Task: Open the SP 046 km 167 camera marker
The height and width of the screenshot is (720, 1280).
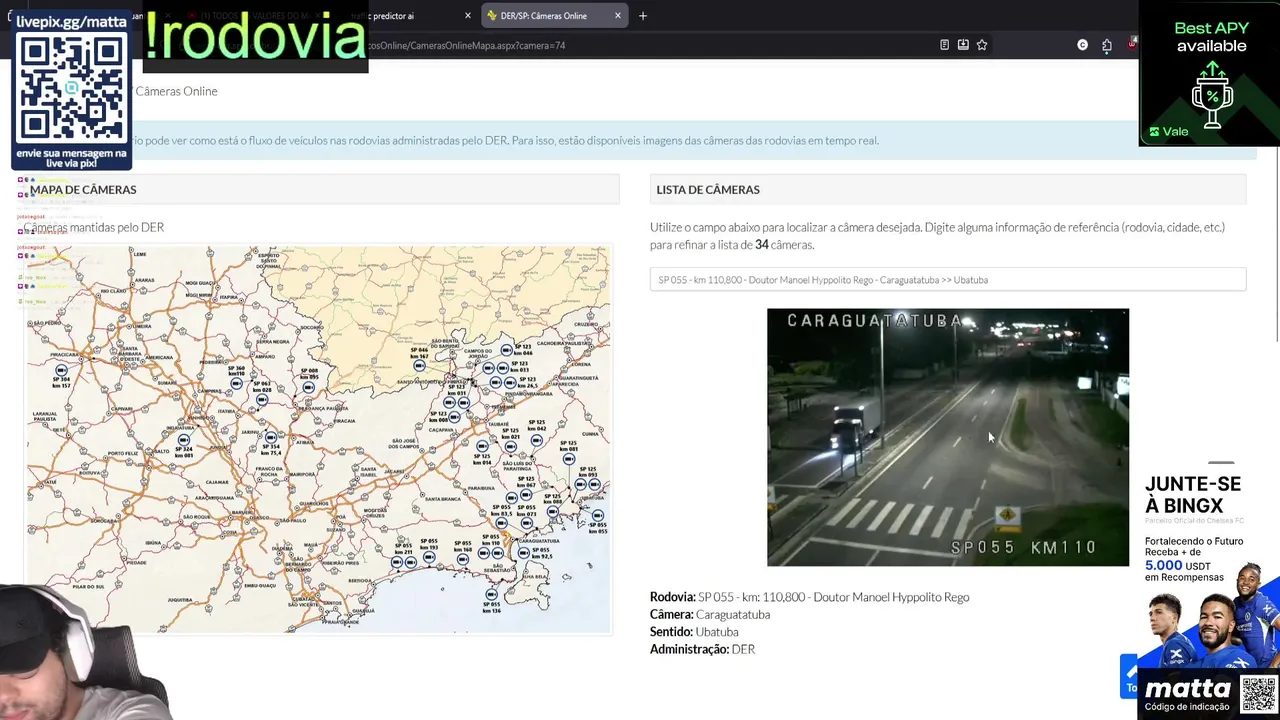Action: click(x=419, y=366)
